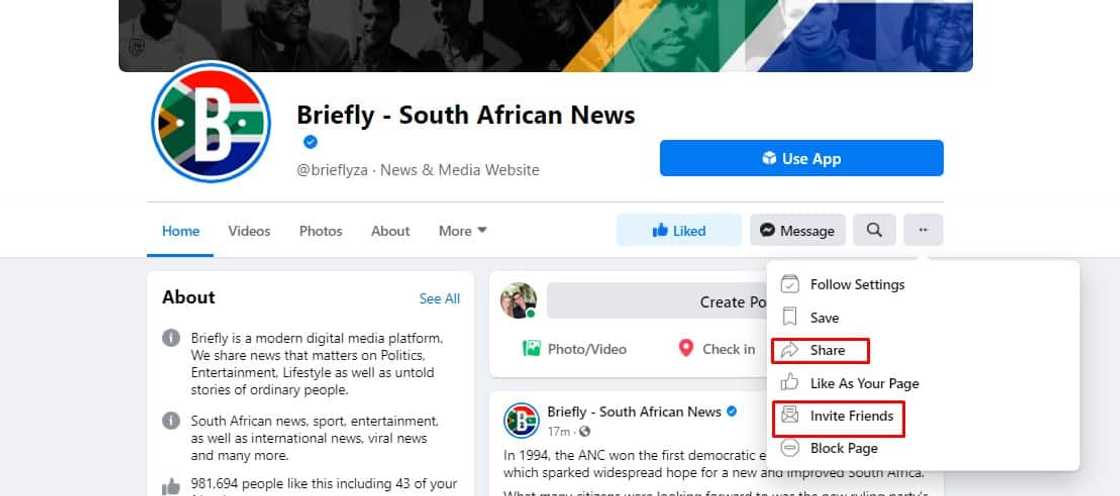Select Share from the dropdown menu

(x=827, y=350)
